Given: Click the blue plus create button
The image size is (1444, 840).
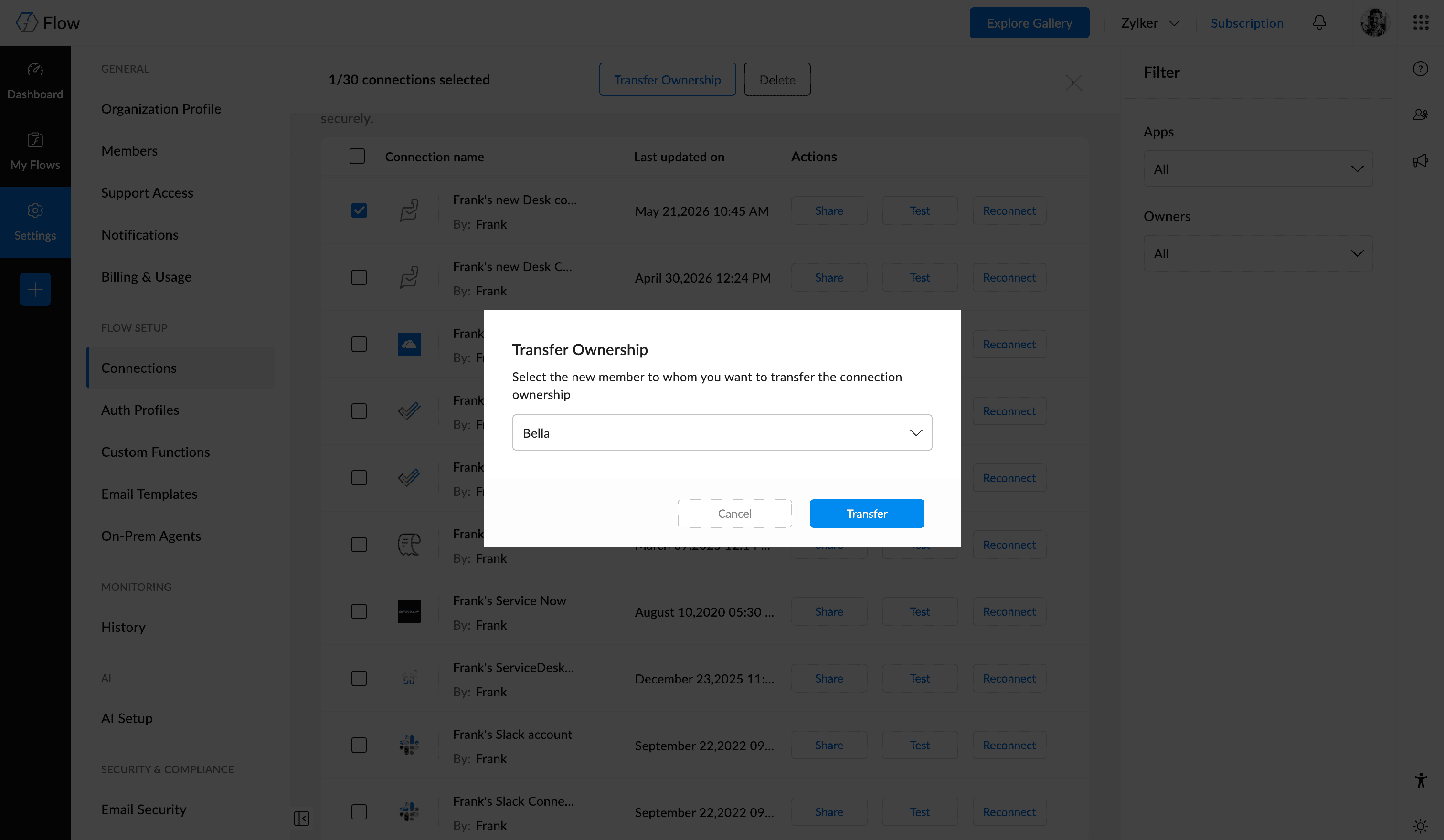Looking at the screenshot, I should 35,289.
